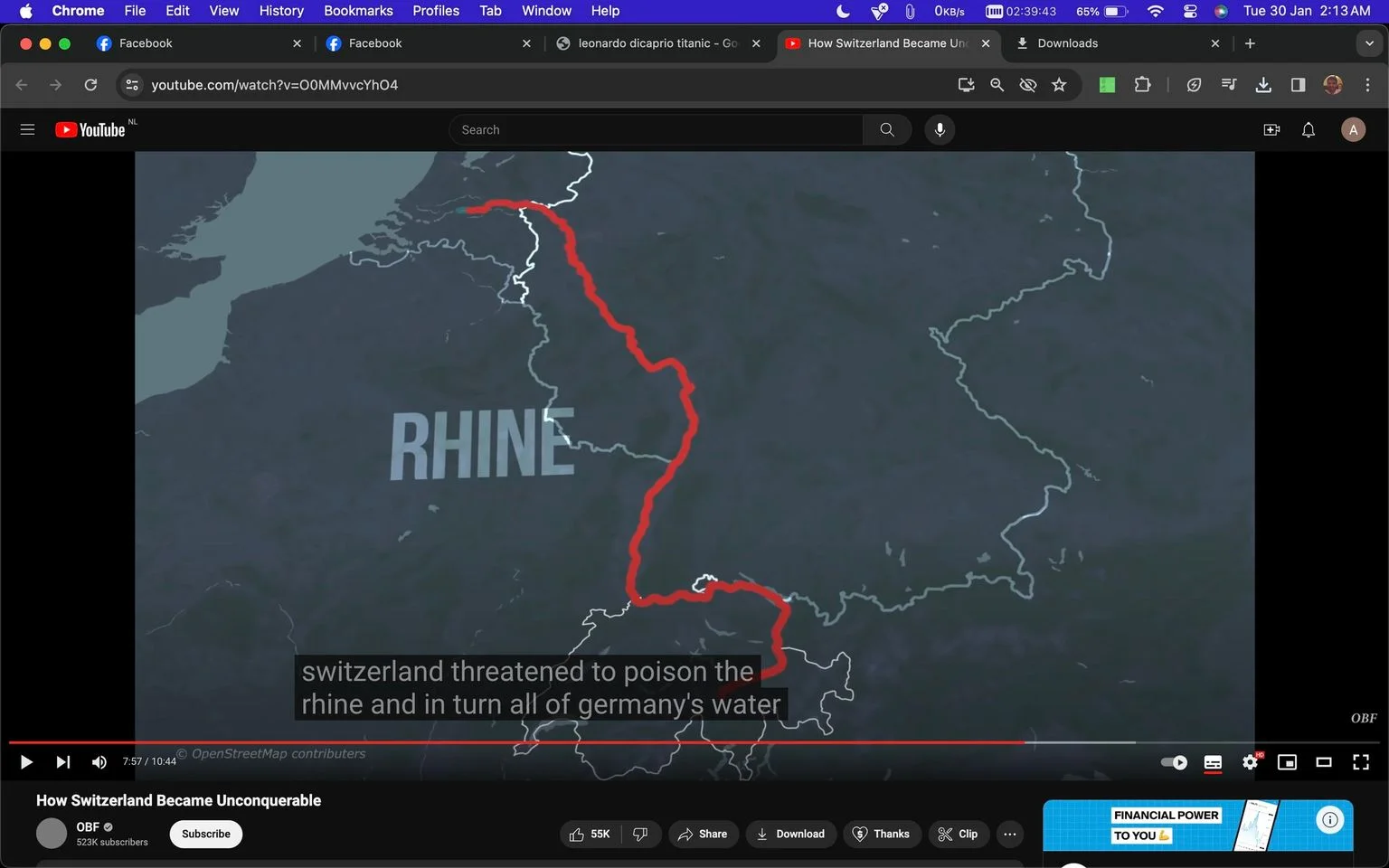Open the YouTube hamburger guide menu
1389x868 pixels.
pos(27,130)
